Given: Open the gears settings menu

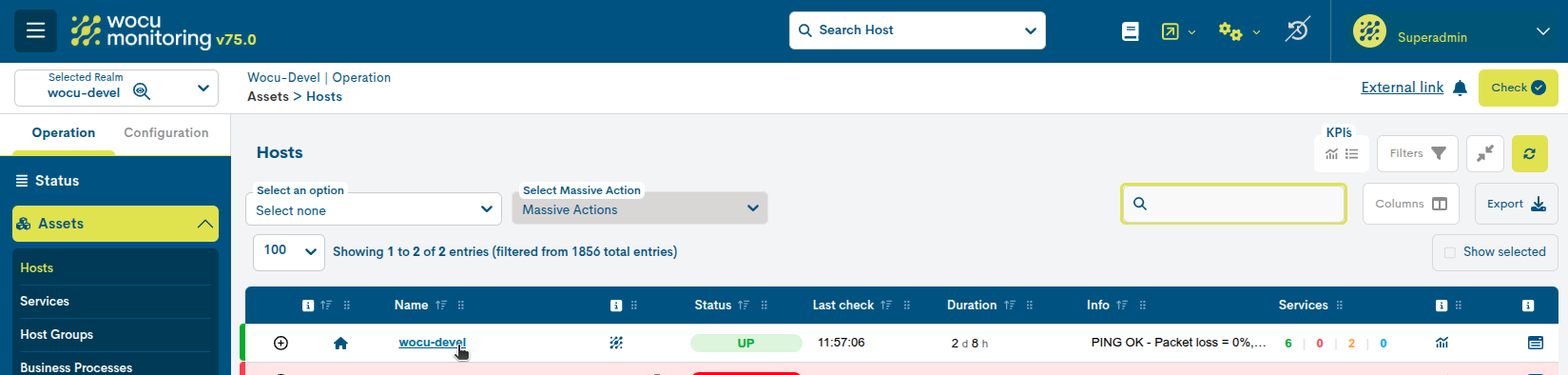Looking at the screenshot, I should tap(1239, 31).
